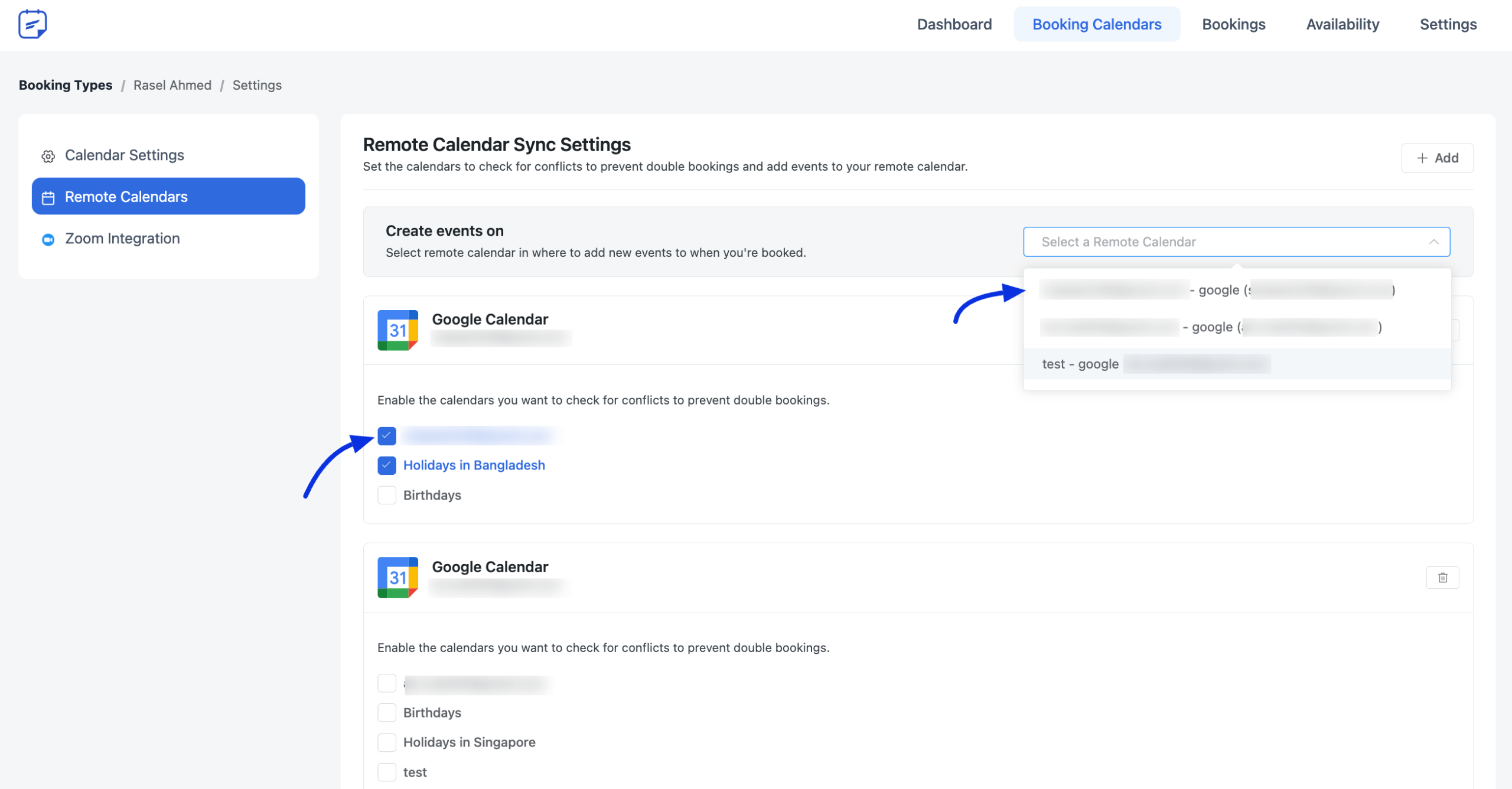Open the Settings tab in top navigation

1448,24
